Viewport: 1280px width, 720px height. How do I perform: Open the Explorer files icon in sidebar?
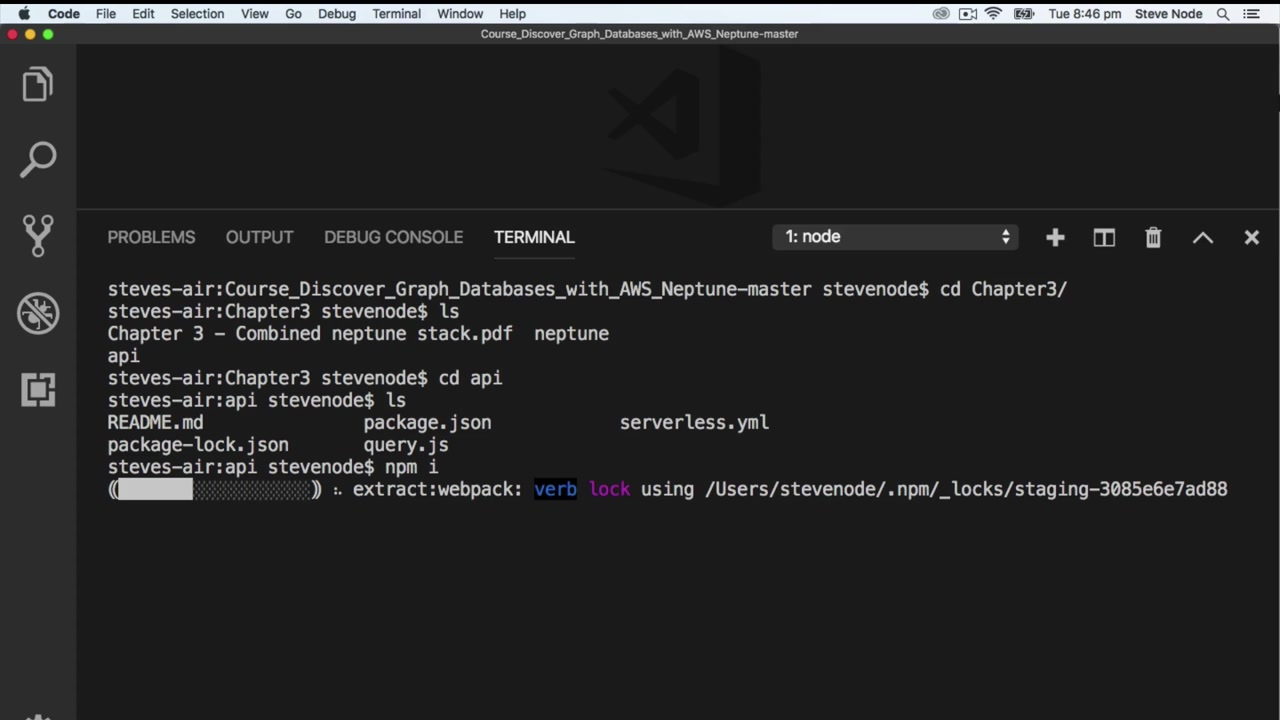click(38, 84)
